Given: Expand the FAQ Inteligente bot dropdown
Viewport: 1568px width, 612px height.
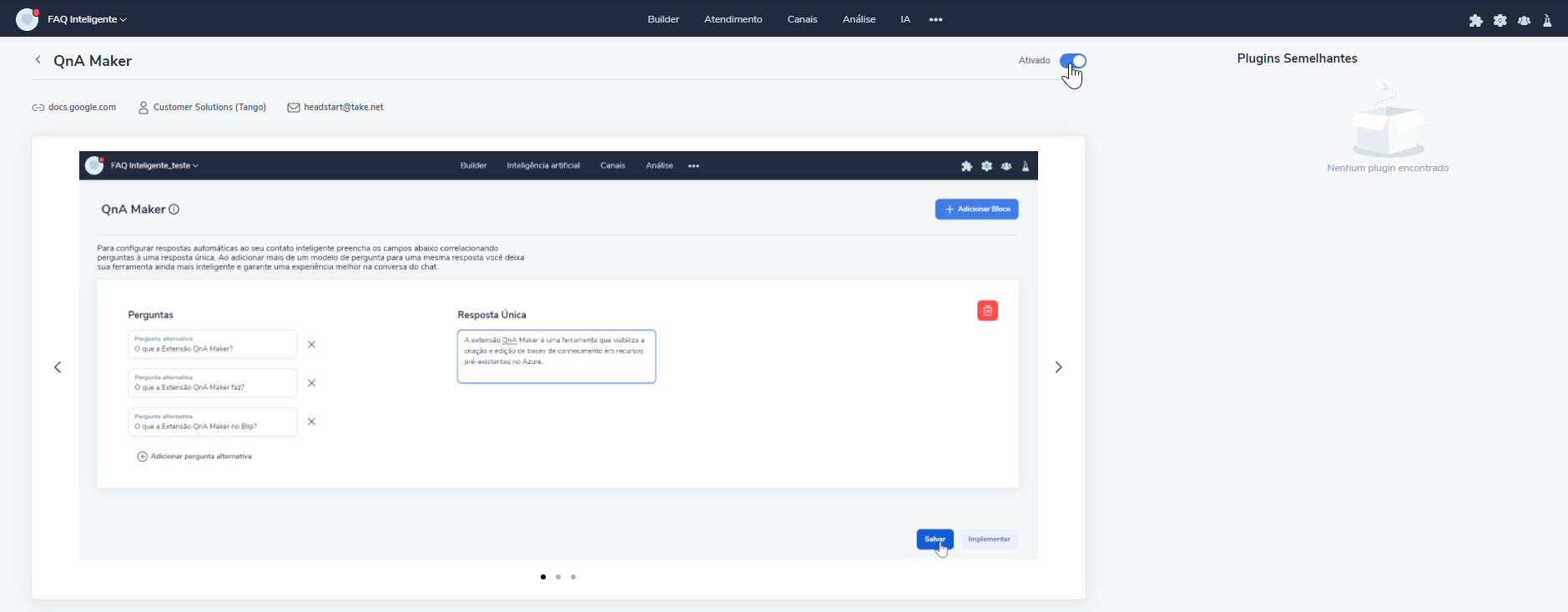Looking at the screenshot, I should coord(87,19).
